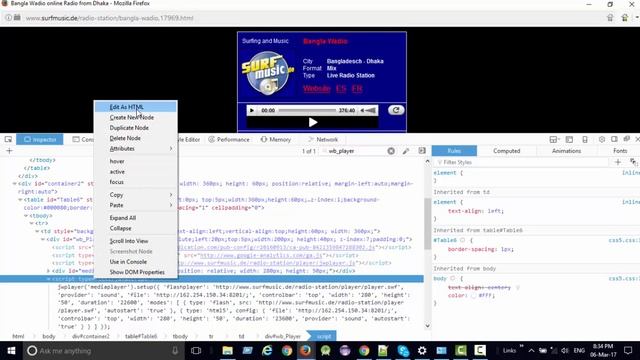
Task: Click the ES language link
Action: [341, 89]
